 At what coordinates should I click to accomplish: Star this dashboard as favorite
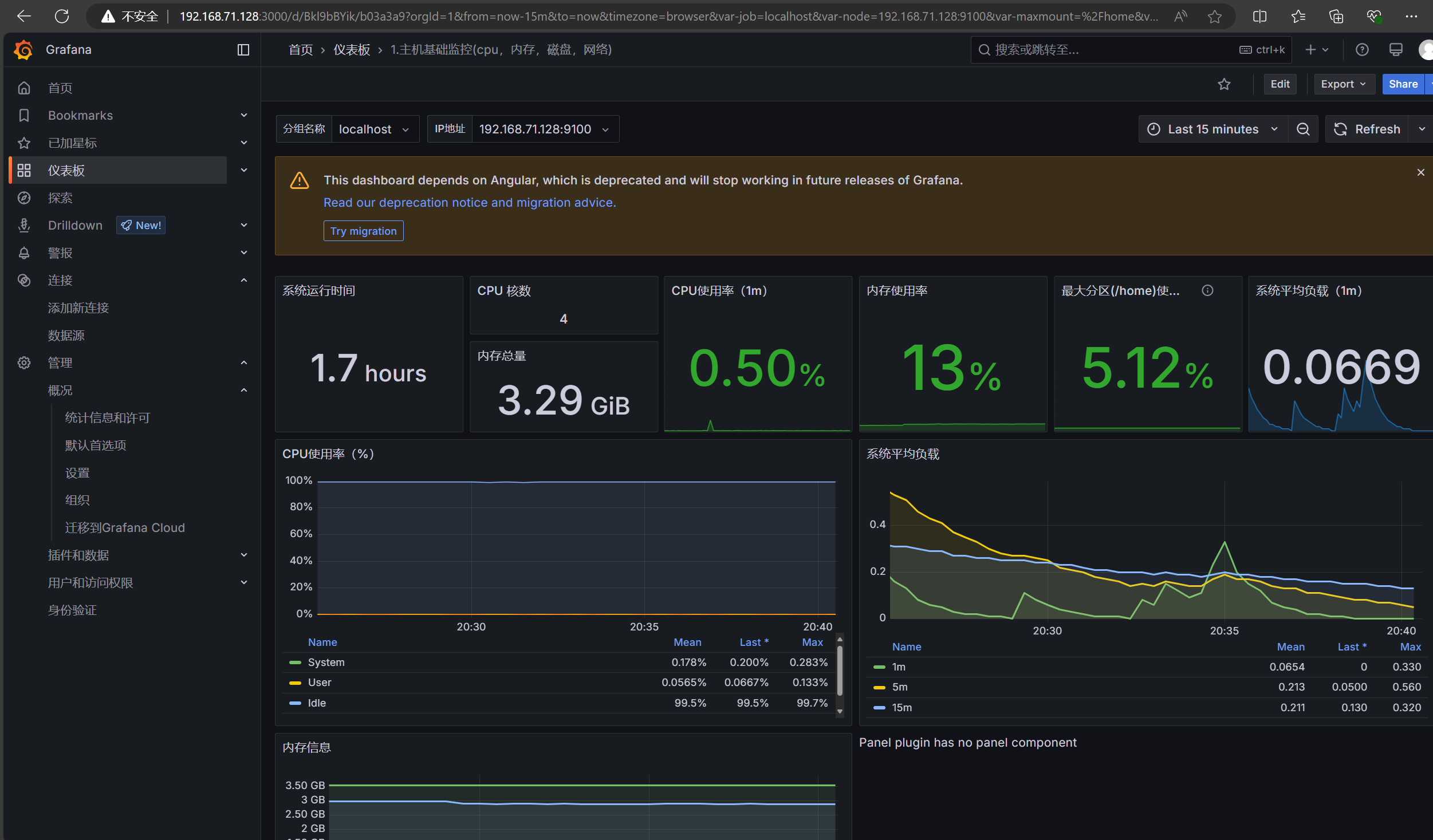pos(1224,84)
